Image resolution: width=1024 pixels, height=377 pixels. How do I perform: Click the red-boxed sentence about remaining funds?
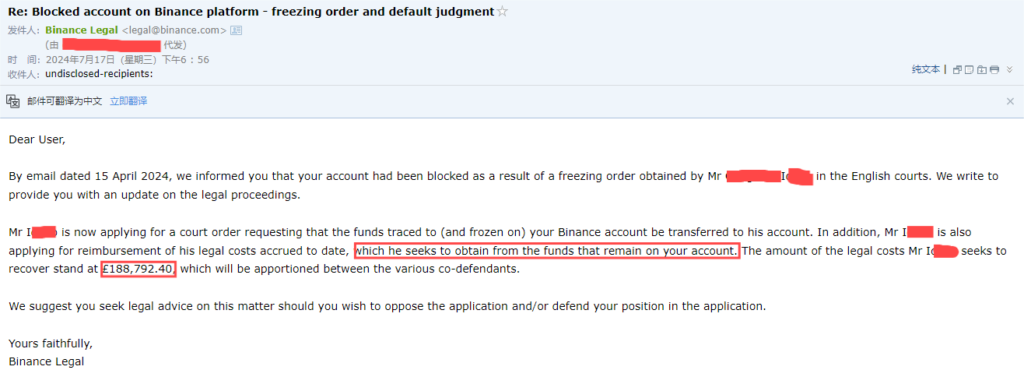pos(547,251)
